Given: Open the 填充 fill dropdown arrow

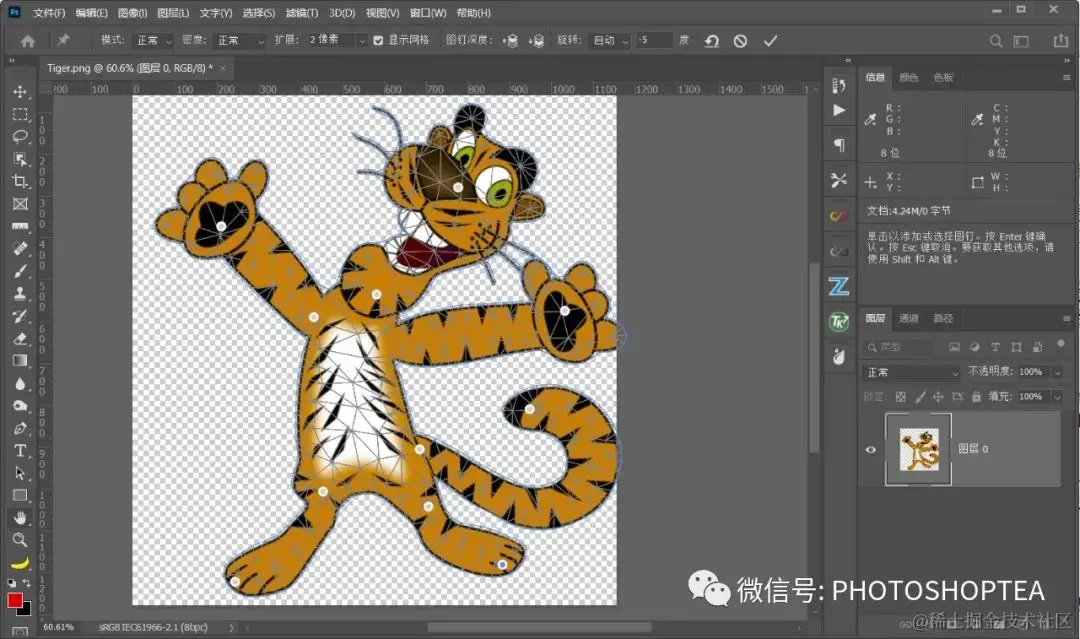Looking at the screenshot, I should tap(1057, 397).
